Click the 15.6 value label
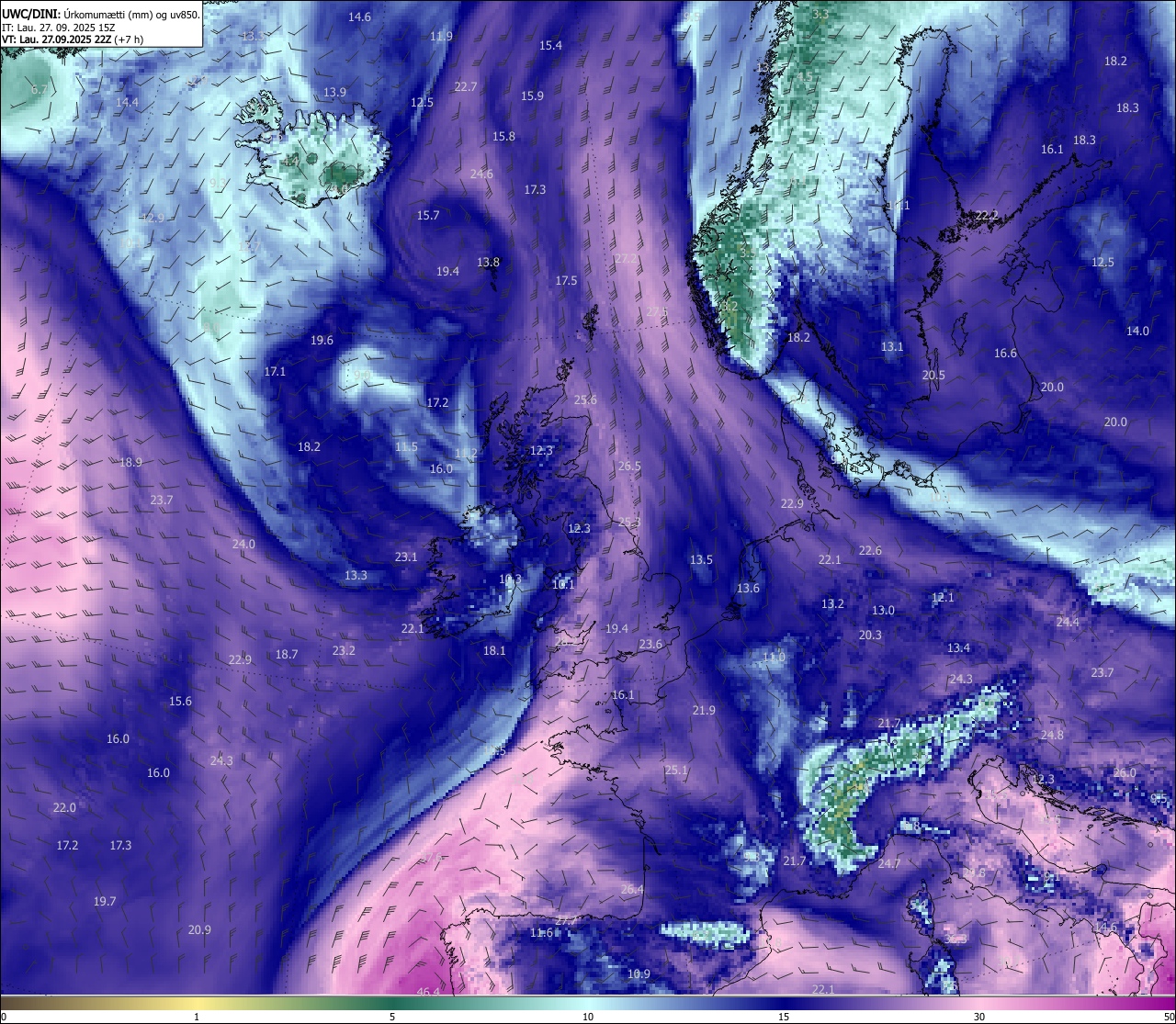This screenshot has height=1024, width=1176. [180, 702]
